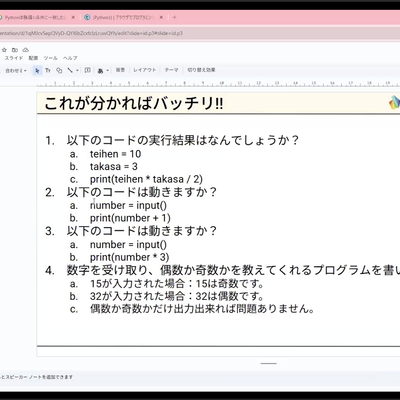Click the テーマ toolbar button
400x400 pixels.
point(171,70)
